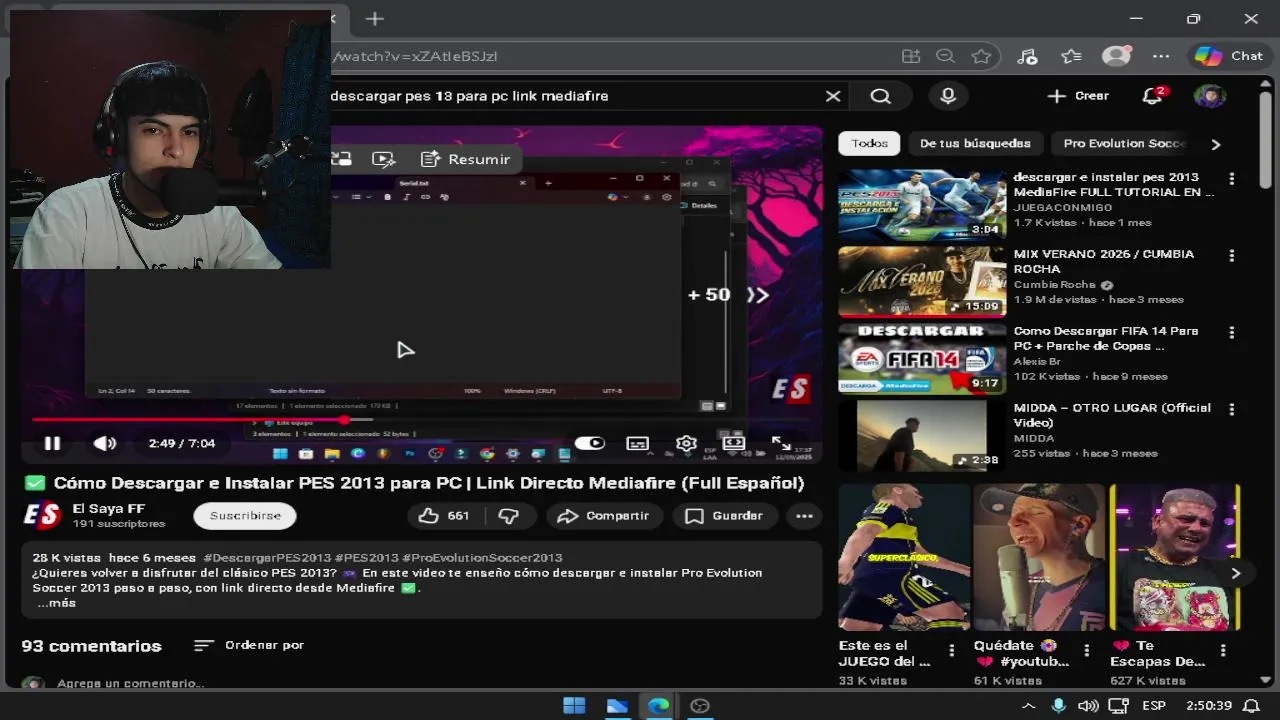This screenshot has height=720, width=1280.
Task: Click the Agrega un comentario field
Action: (130, 683)
